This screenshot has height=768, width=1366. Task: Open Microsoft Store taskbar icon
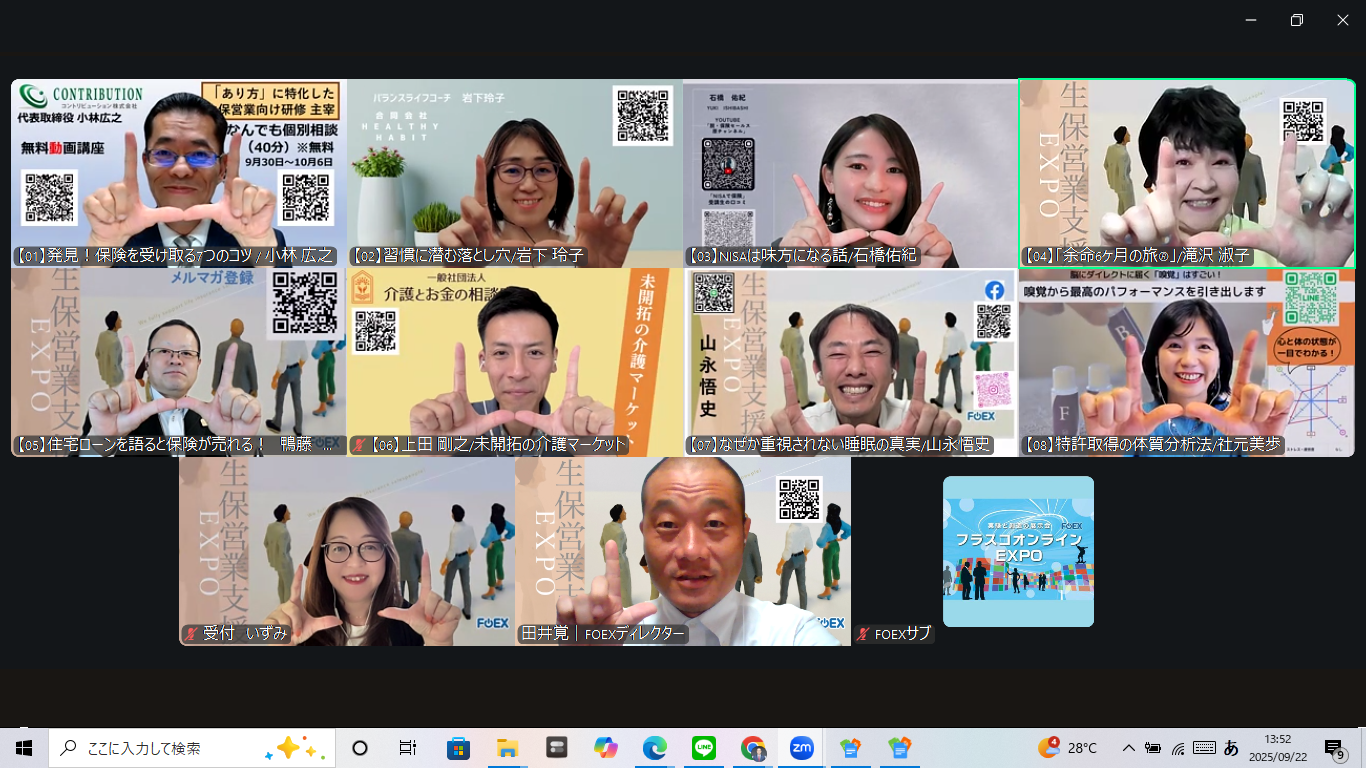pyautogui.click(x=458, y=748)
